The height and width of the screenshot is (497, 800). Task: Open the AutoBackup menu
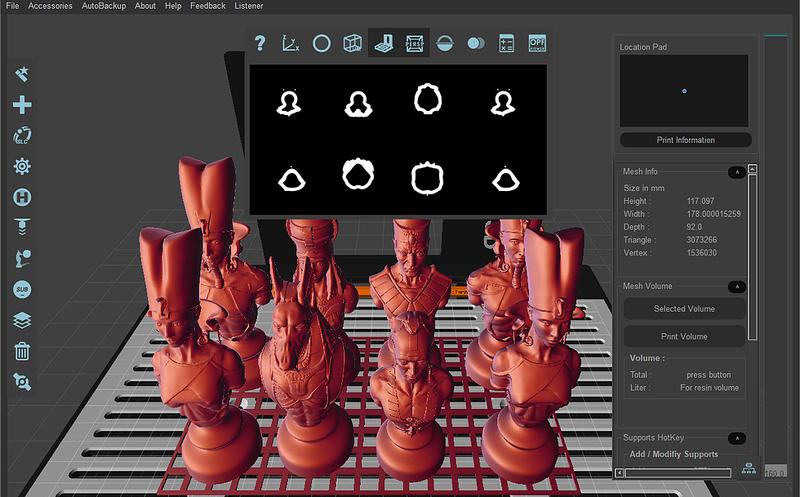tap(104, 6)
